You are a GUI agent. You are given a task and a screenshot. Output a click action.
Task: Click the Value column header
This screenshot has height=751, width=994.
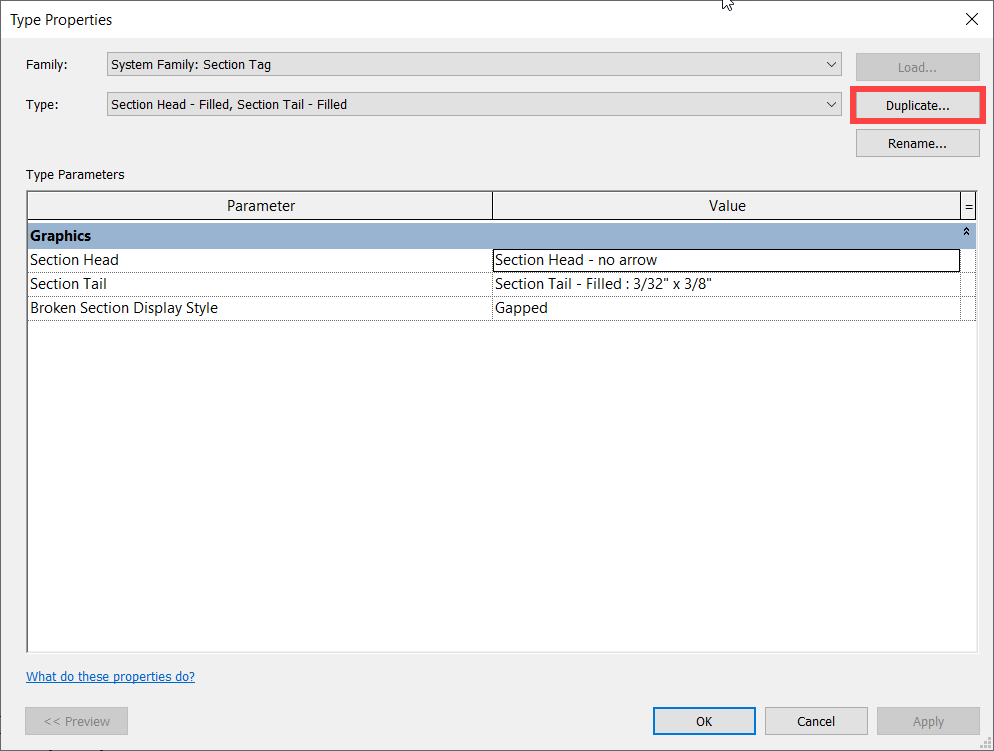pyautogui.click(x=727, y=205)
